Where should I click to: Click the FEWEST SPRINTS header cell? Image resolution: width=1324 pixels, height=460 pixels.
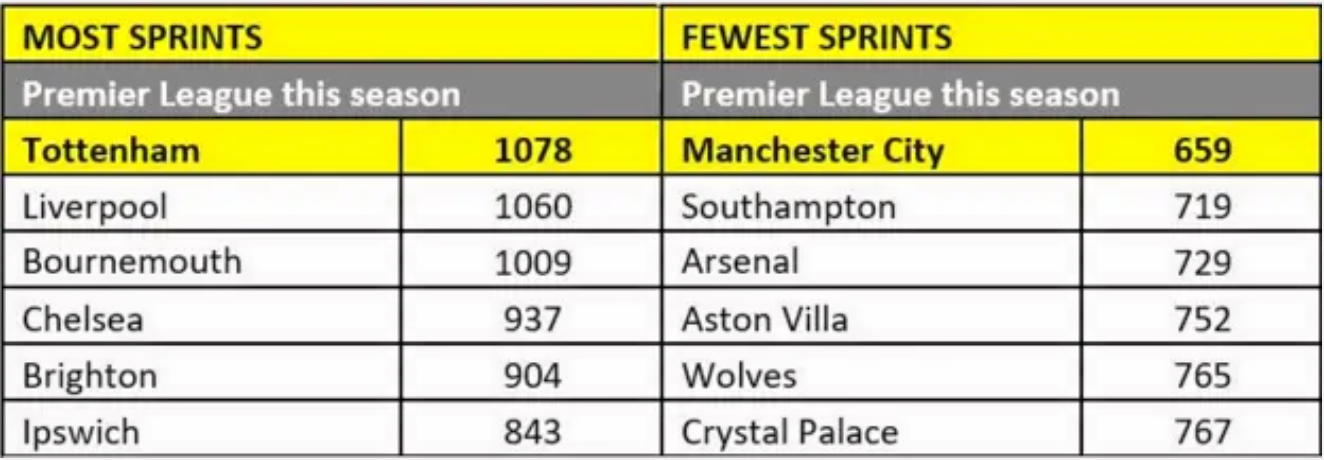[x=816, y=39]
